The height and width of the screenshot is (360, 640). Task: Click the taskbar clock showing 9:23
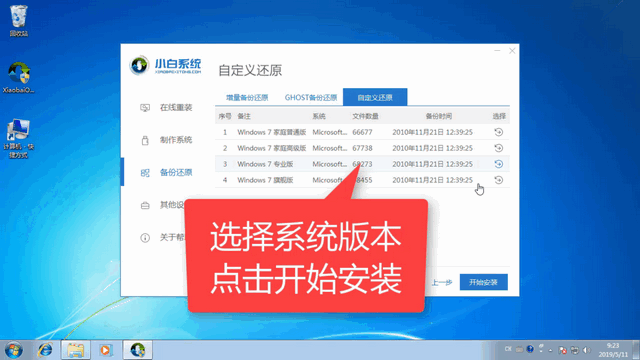613,350
